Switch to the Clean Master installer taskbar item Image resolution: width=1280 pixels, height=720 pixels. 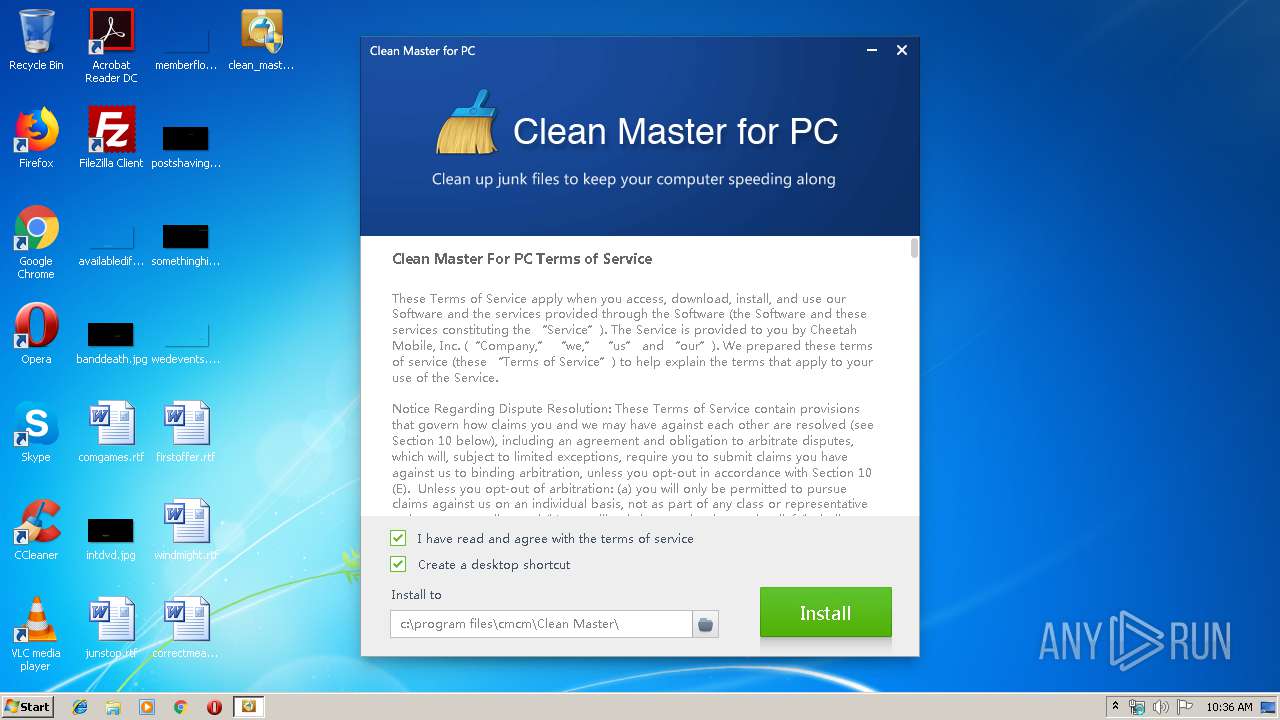pyautogui.click(x=248, y=707)
